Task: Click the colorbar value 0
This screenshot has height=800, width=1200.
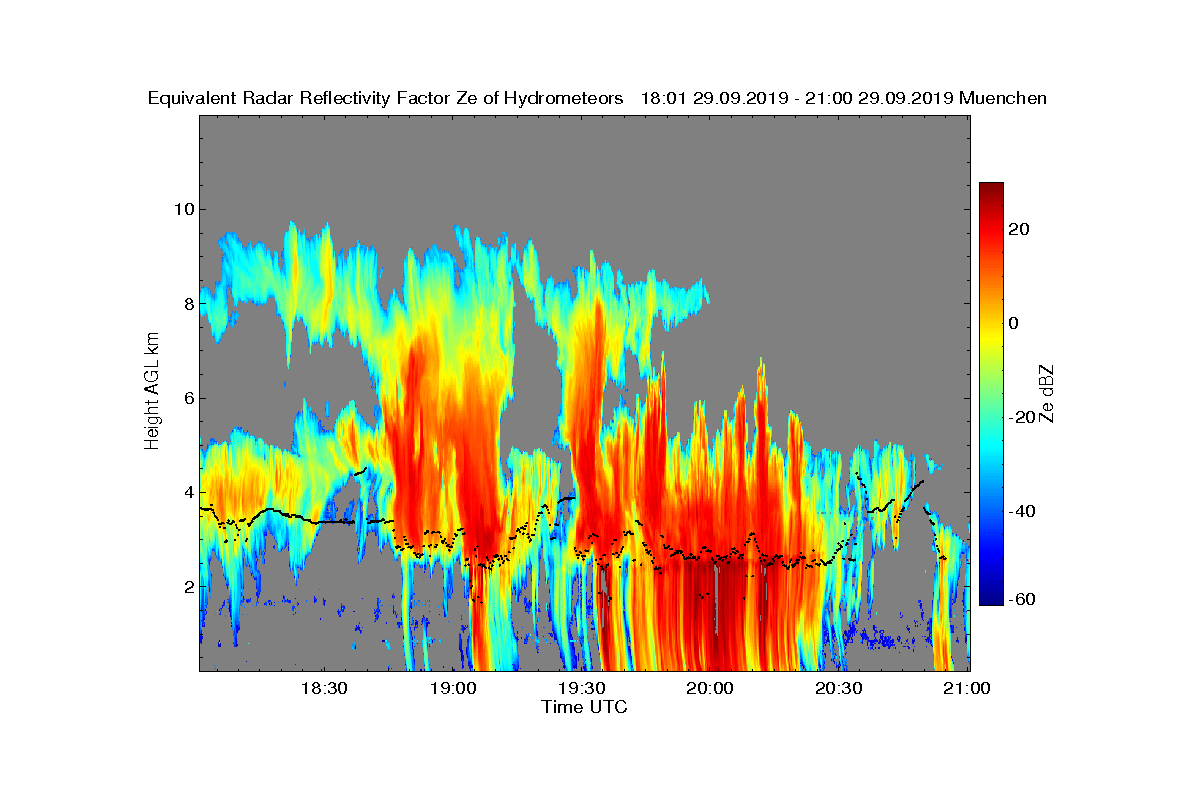Action: 1014,323
